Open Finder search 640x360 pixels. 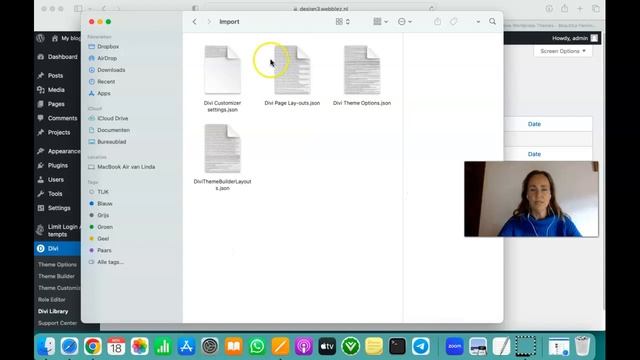coord(493,21)
